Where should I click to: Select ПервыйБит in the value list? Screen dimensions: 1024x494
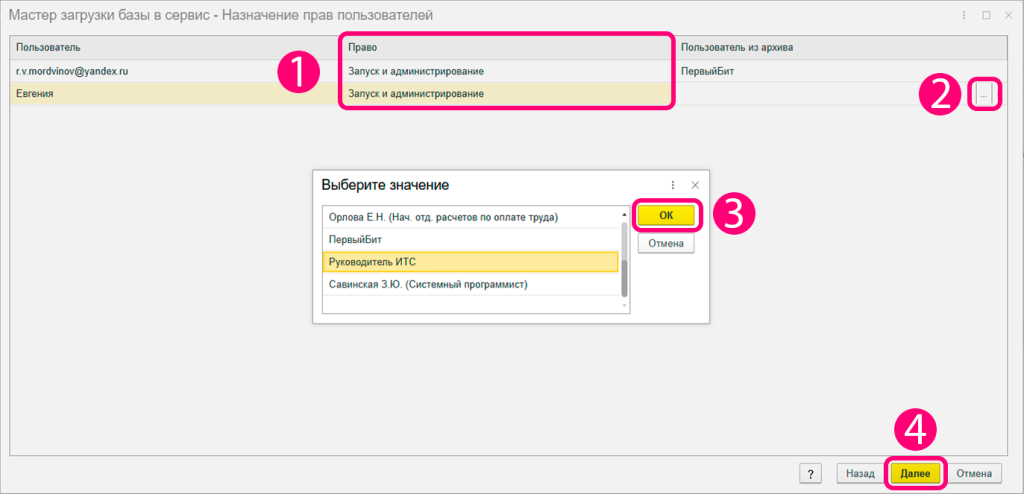470,240
